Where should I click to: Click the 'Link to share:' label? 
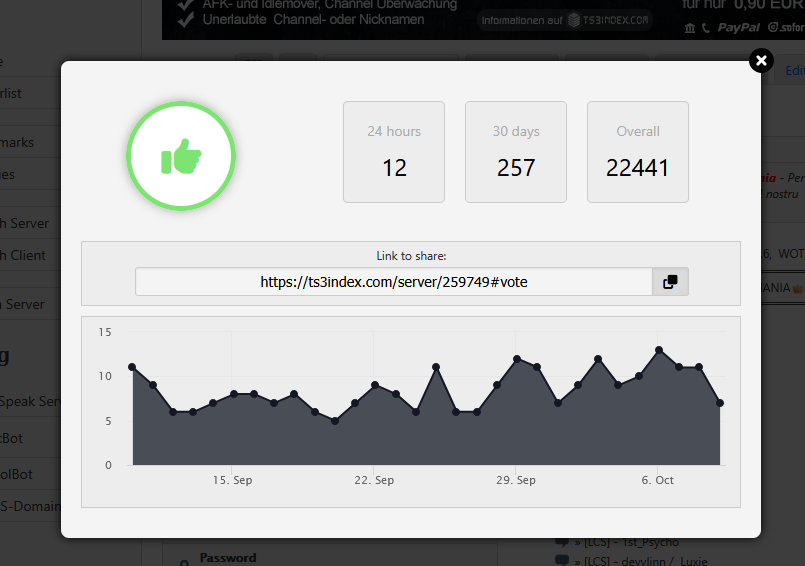pos(411,256)
